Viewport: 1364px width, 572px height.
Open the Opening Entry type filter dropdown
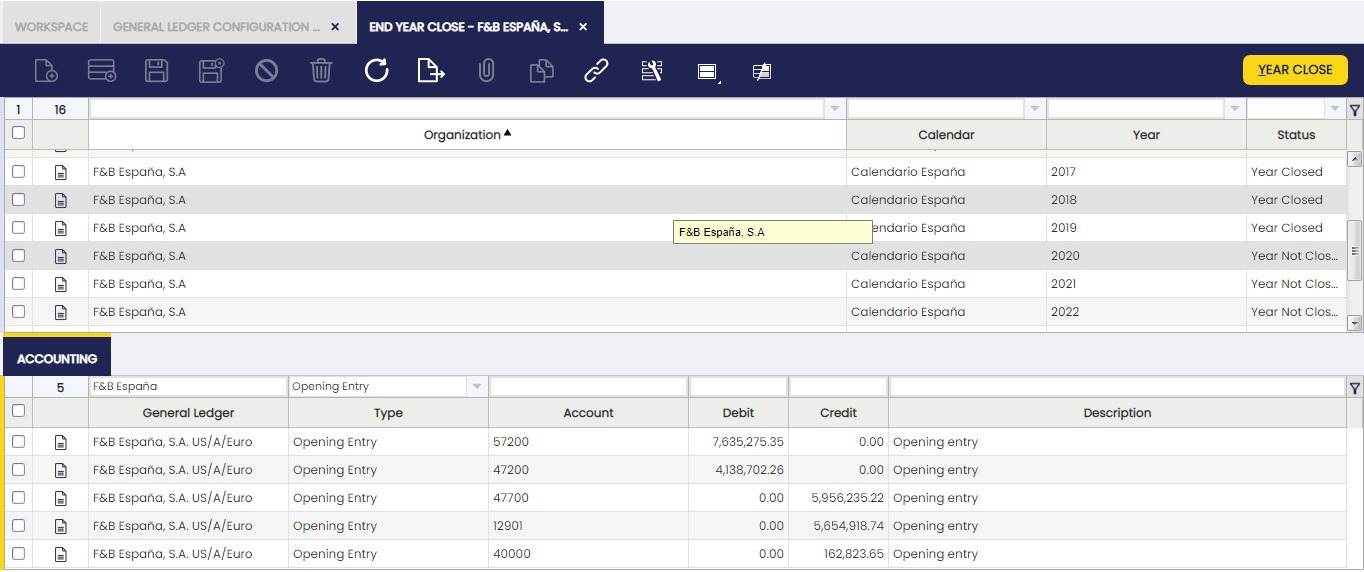(x=477, y=387)
